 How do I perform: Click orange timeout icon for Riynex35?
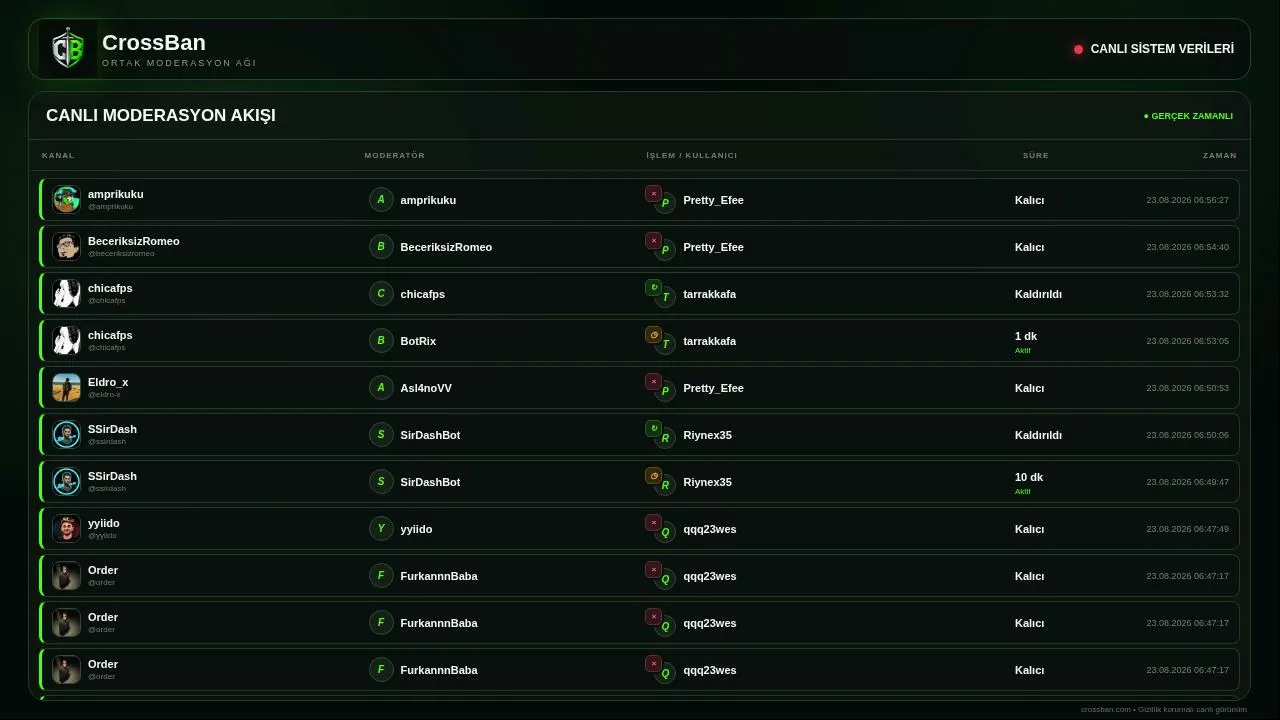653,476
